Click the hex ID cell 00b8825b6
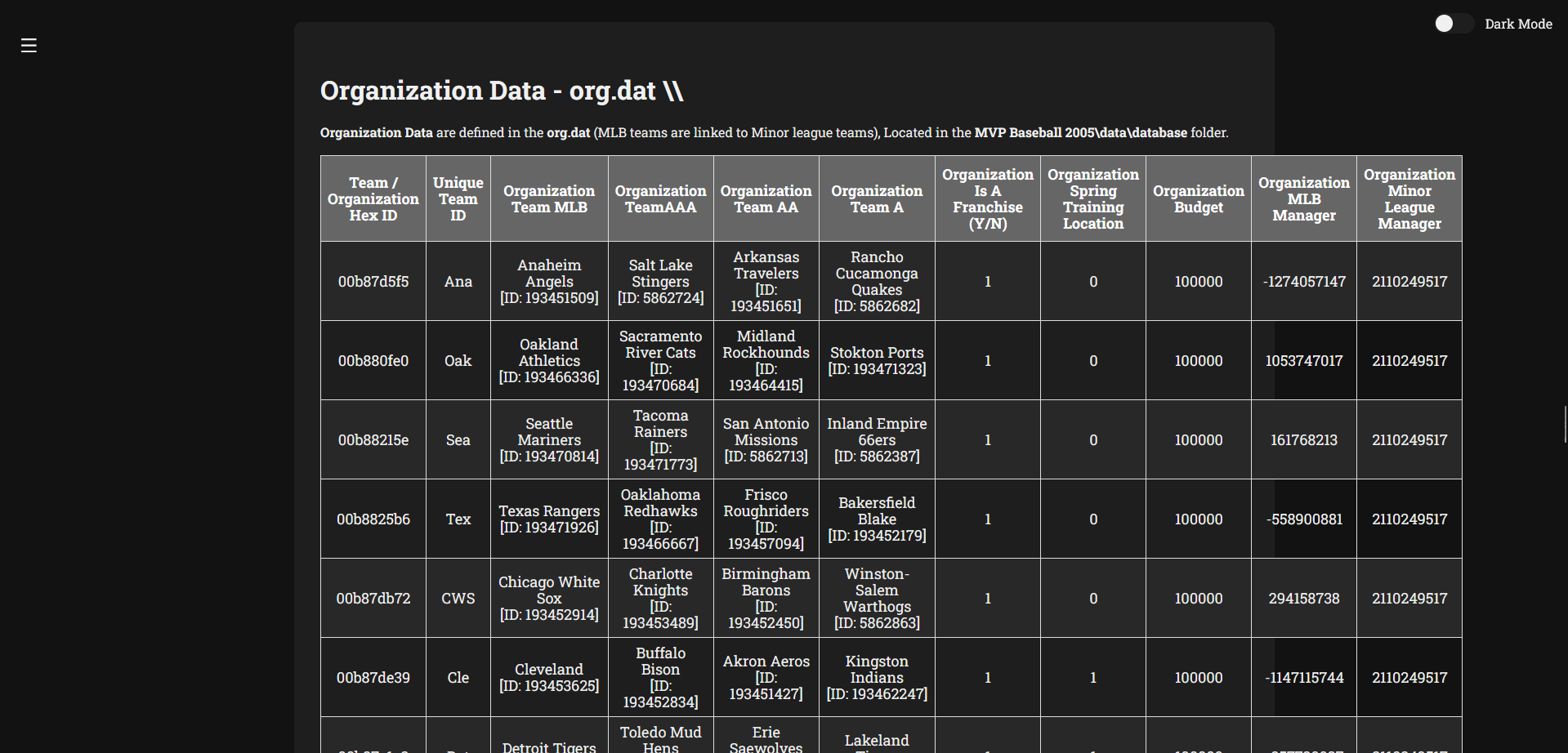This screenshot has width=1568, height=753. tap(373, 519)
